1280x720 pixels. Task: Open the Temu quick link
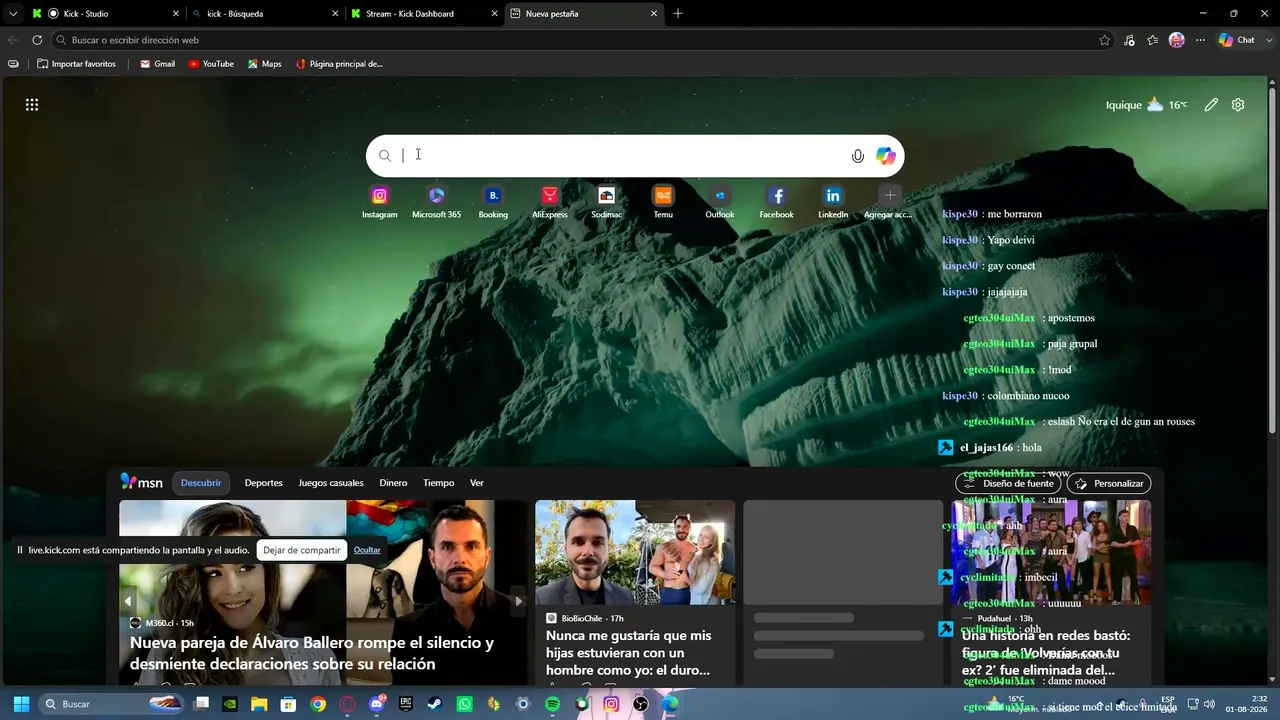pyautogui.click(x=663, y=196)
